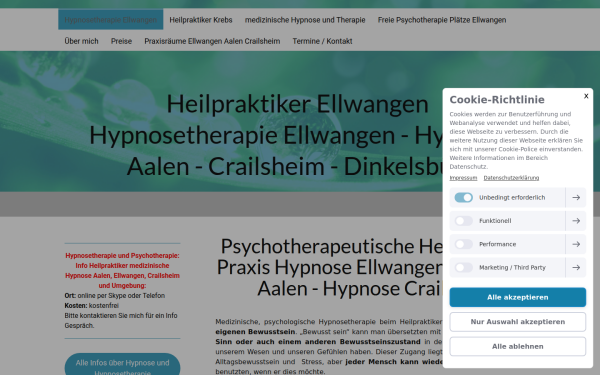
Task: Choose Nur Auswahl akzeptieren
Action: [517, 322]
